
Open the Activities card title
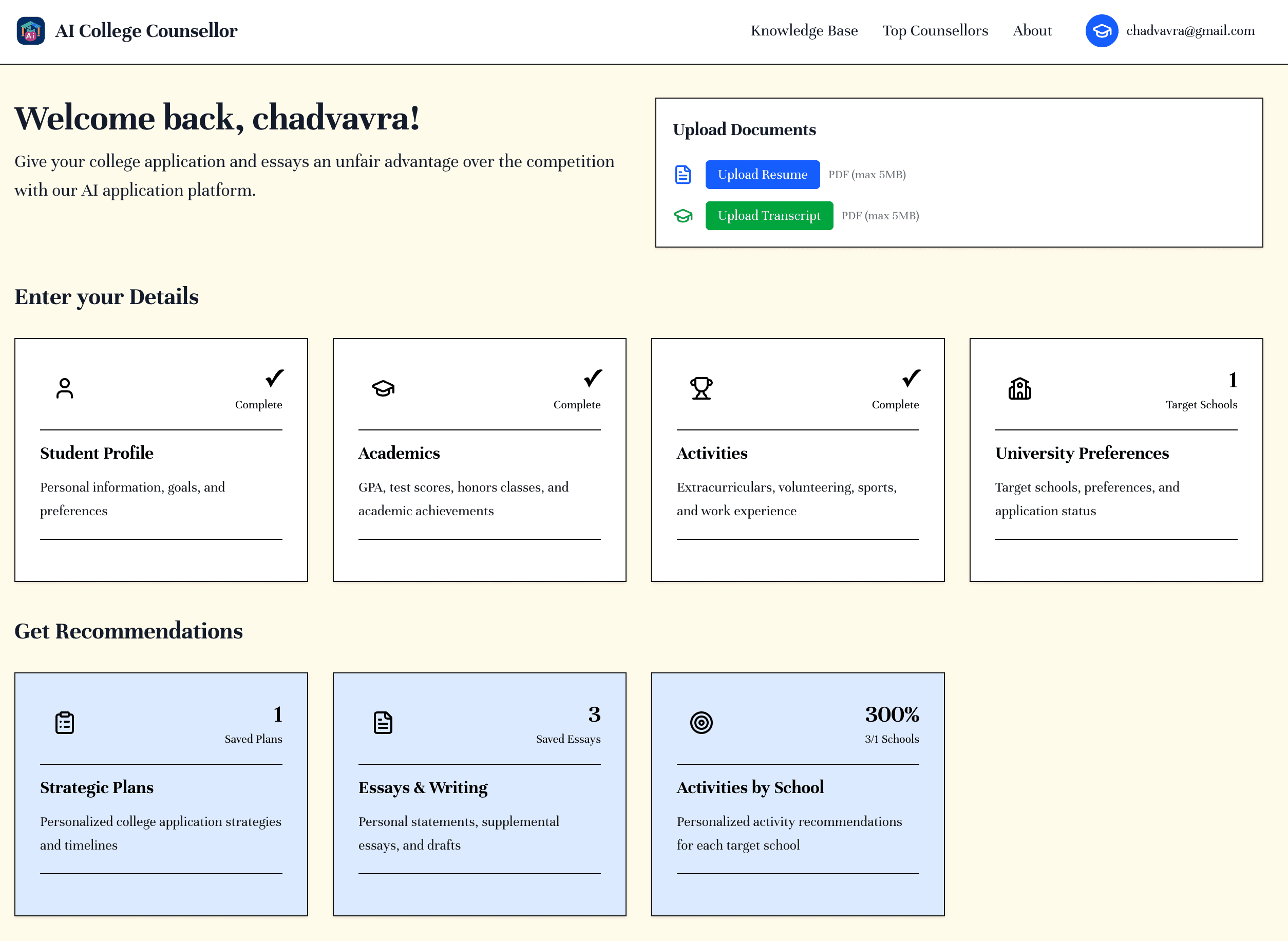pyautogui.click(x=712, y=454)
